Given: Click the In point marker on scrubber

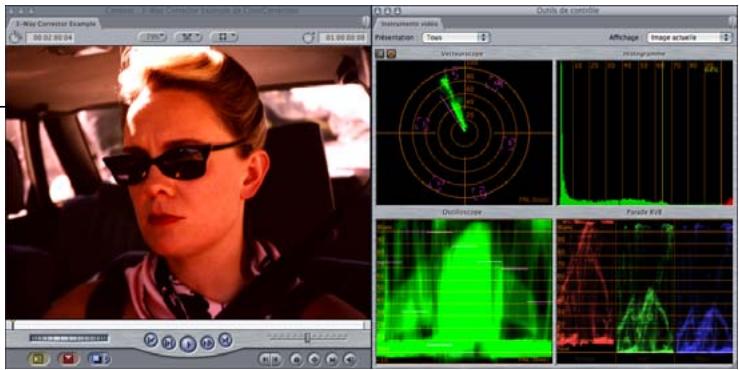Looking at the screenshot, I should pos(12,325).
